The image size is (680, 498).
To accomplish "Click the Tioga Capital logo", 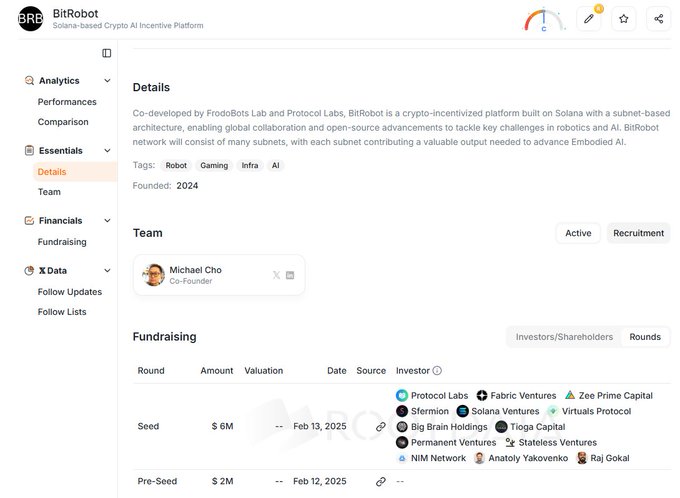I will point(501,427).
